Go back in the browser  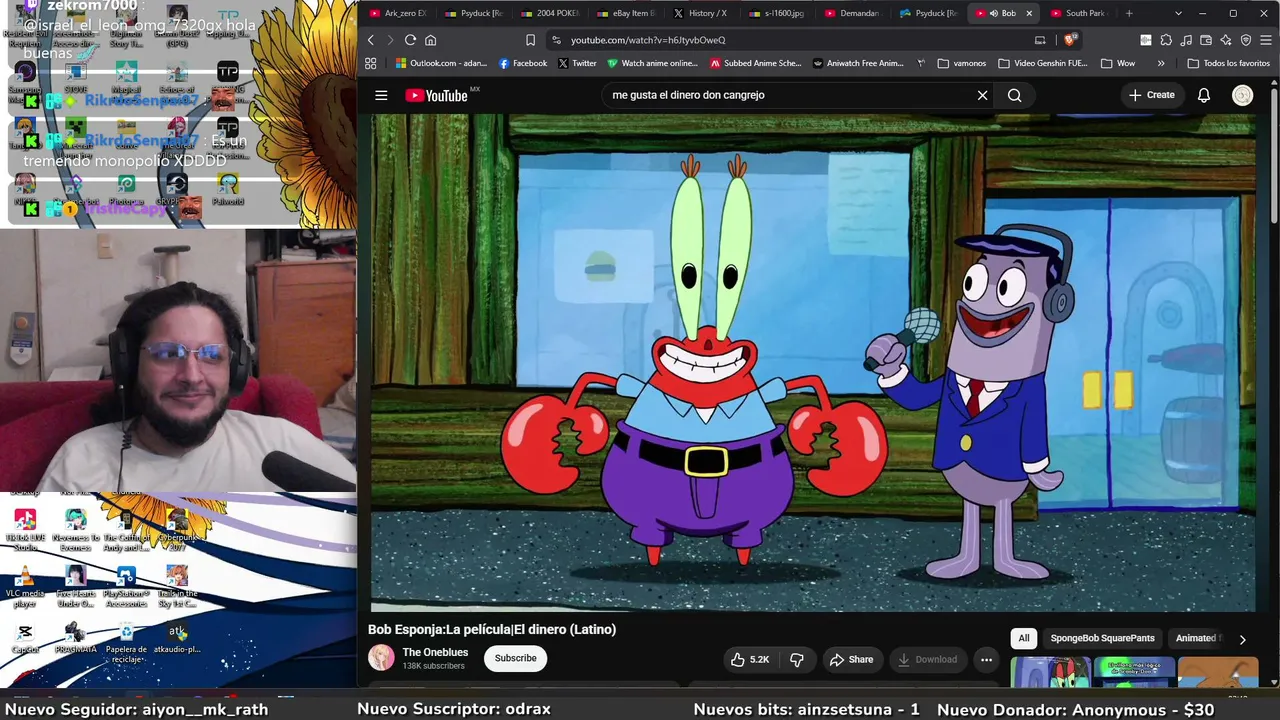tap(370, 40)
